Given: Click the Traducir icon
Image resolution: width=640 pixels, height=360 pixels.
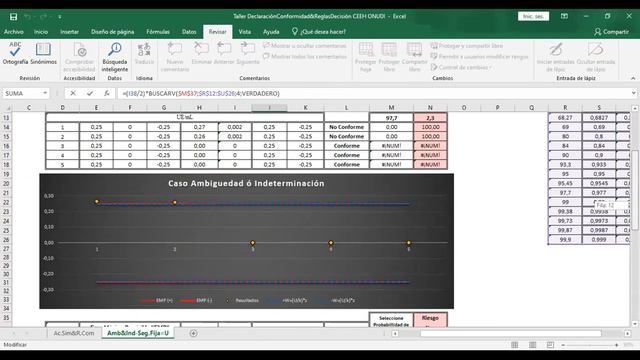Looking at the screenshot, I should pos(144,53).
